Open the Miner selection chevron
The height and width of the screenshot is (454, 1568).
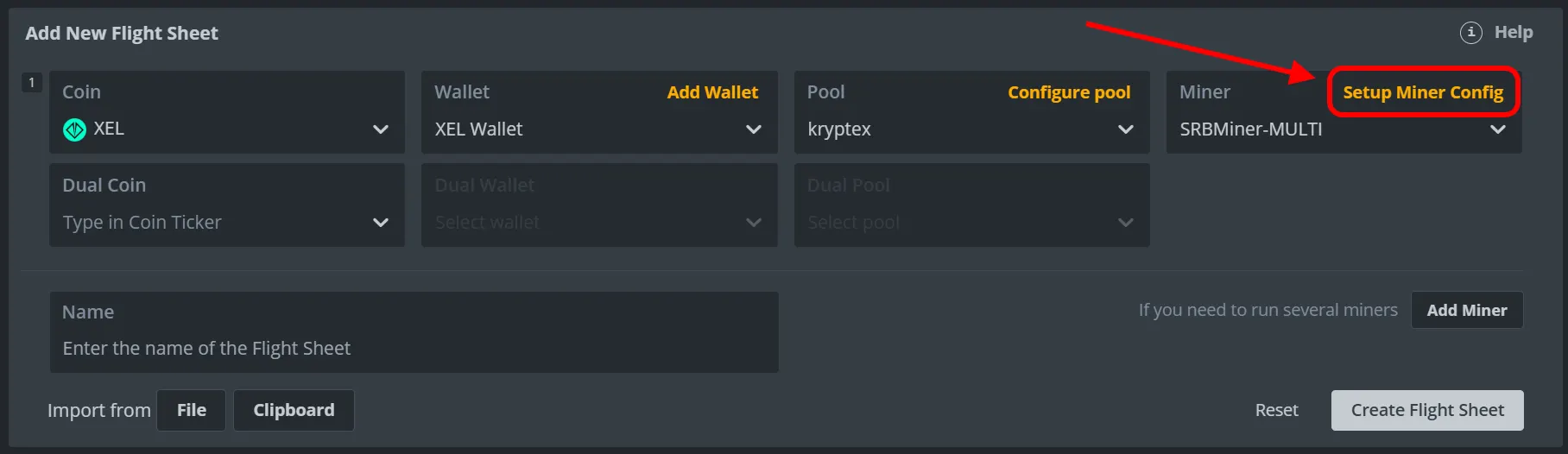1497,129
